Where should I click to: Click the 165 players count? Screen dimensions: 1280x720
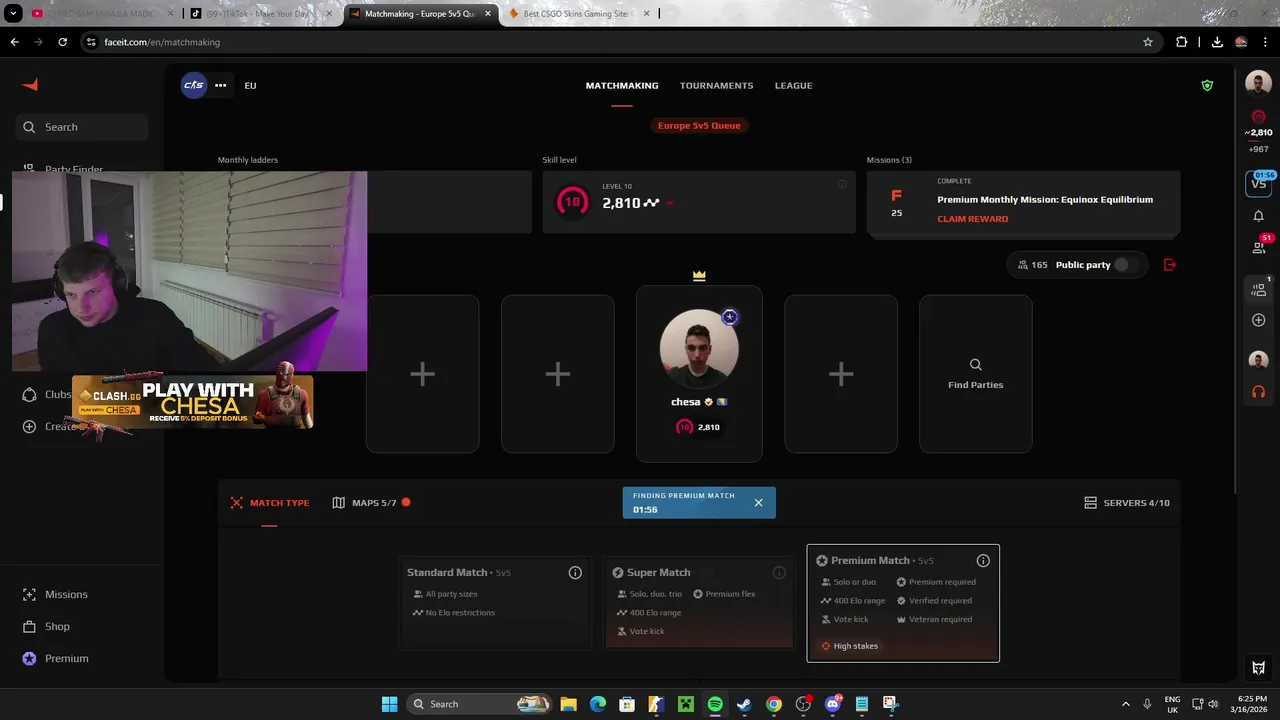coord(1032,265)
